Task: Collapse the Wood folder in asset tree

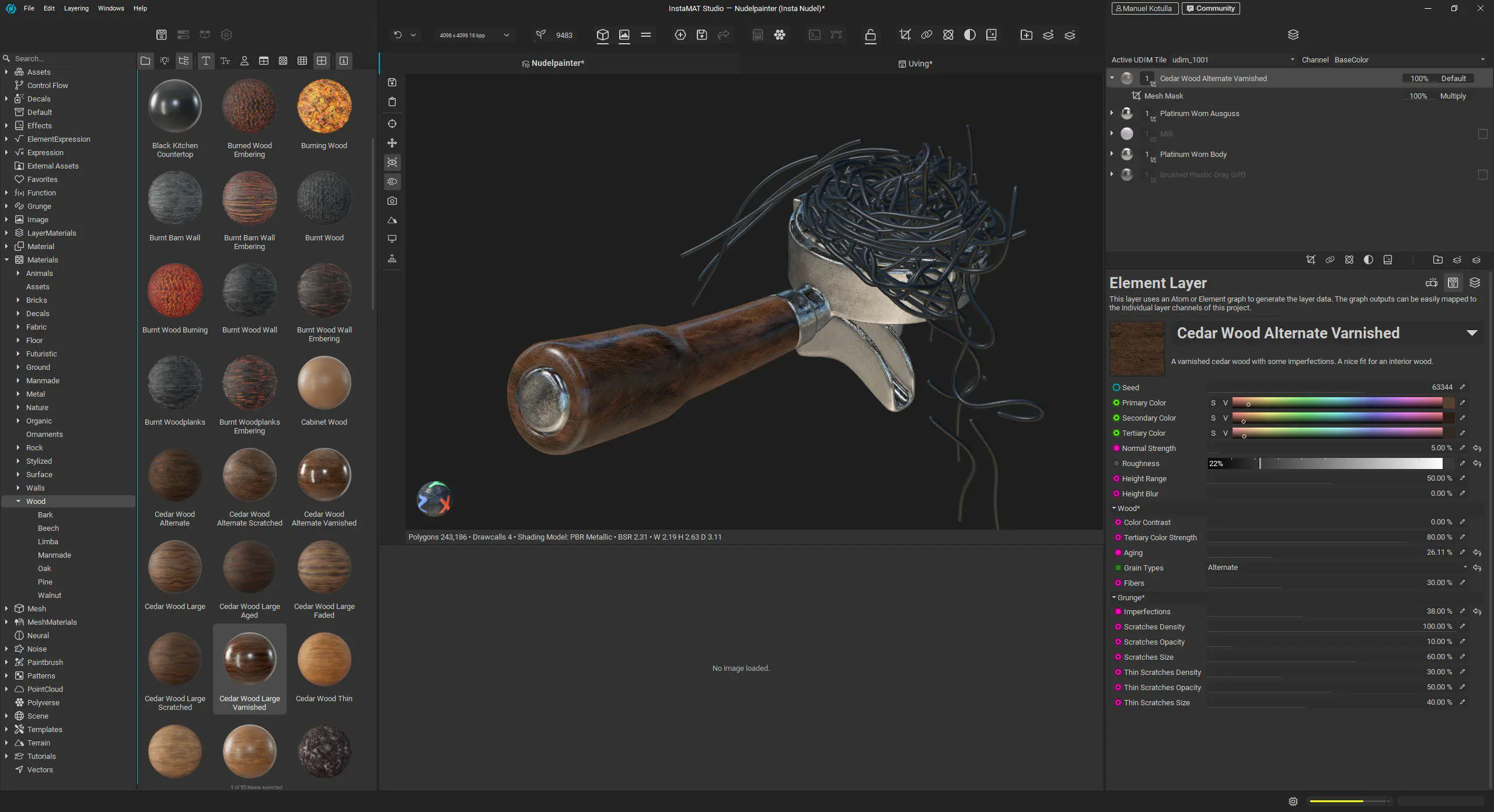Action: click(x=18, y=502)
